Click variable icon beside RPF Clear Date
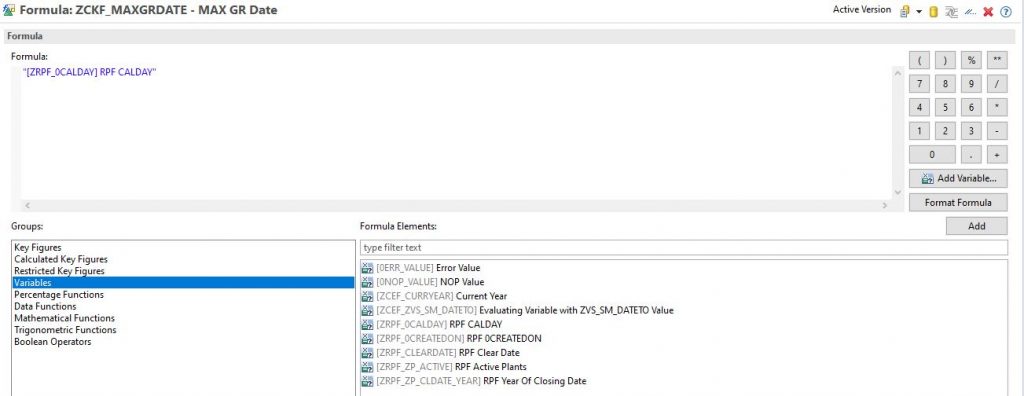Screen dimensions: 1024x396 pos(367,353)
